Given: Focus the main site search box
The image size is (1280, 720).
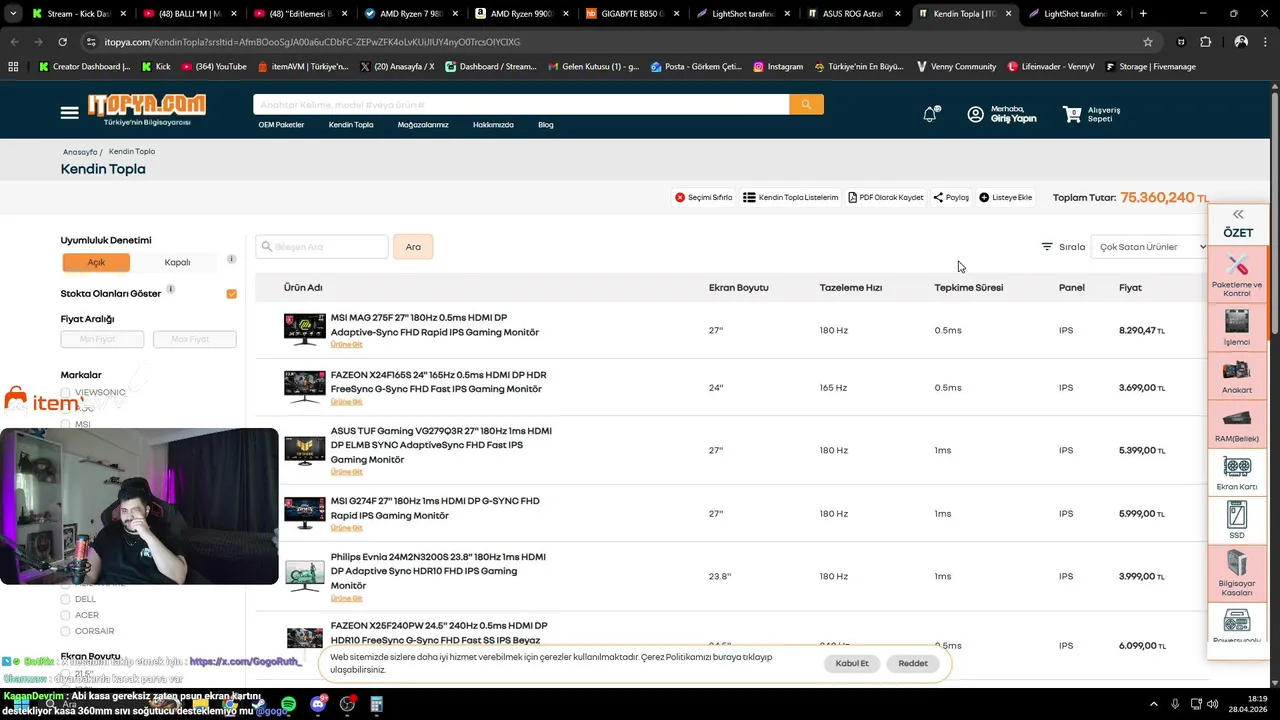Looking at the screenshot, I should tap(521, 105).
